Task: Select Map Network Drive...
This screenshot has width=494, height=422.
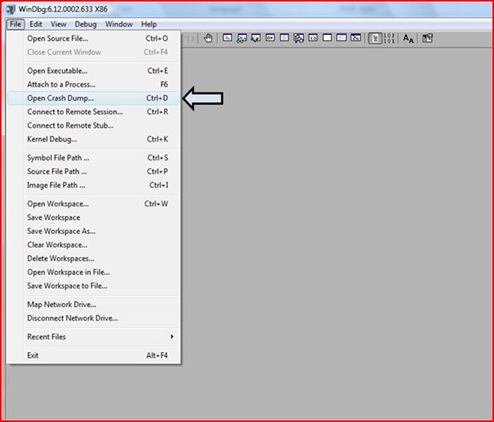Action: coord(93,304)
